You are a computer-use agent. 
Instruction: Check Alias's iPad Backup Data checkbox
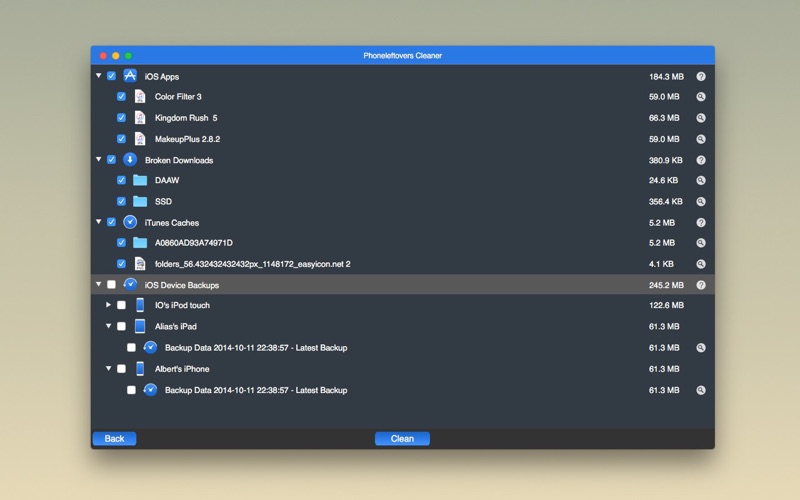[x=132, y=347]
